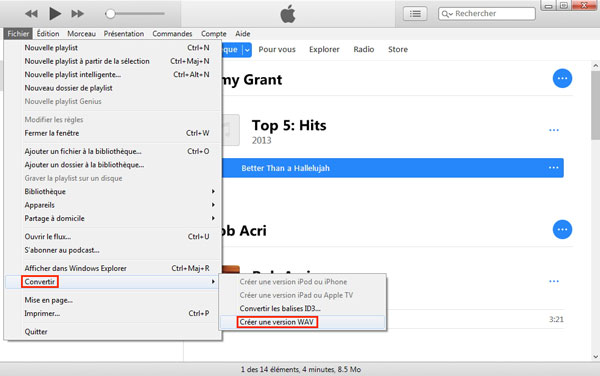
Task: Open the Commandes menu
Action: [172, 34]
